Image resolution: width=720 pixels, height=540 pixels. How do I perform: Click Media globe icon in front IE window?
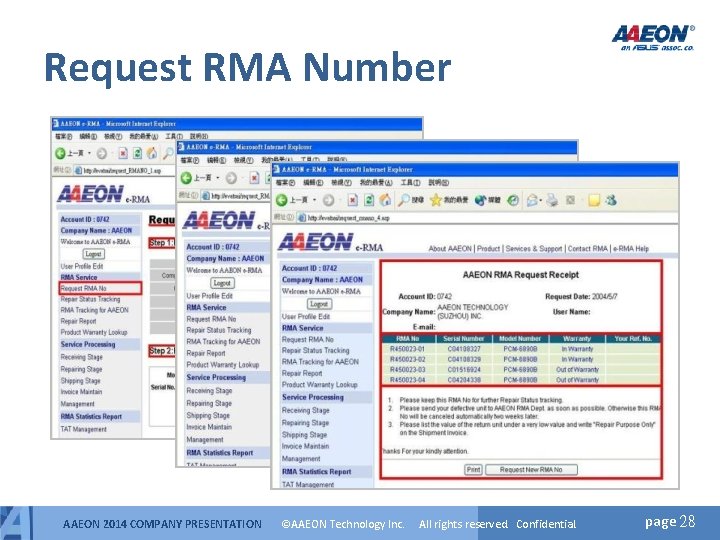(x=480, y=200)
